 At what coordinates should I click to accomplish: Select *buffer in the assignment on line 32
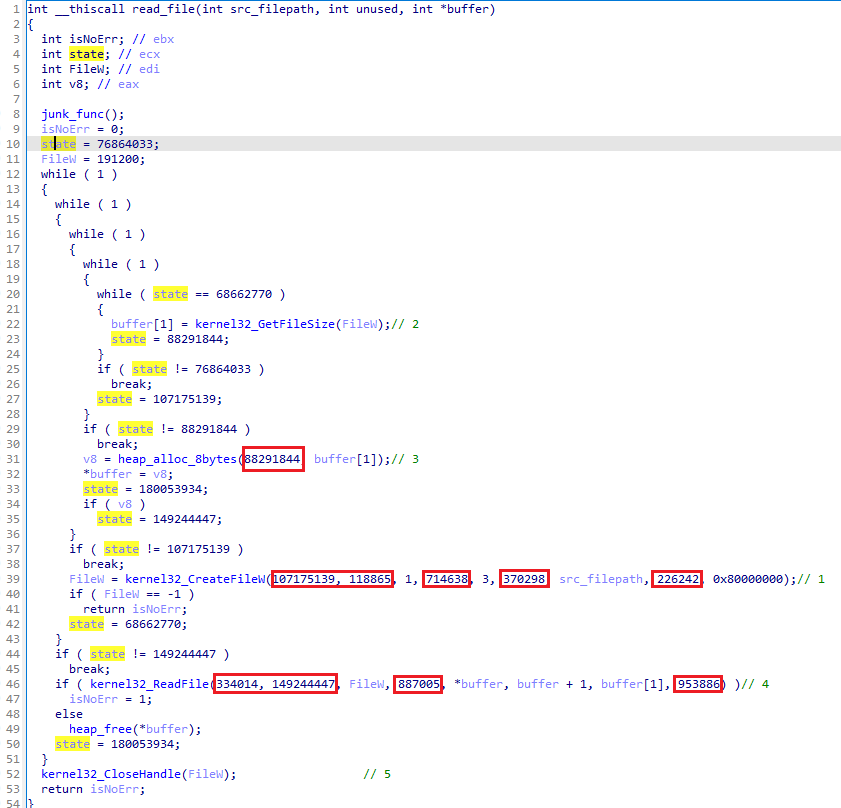107,474
